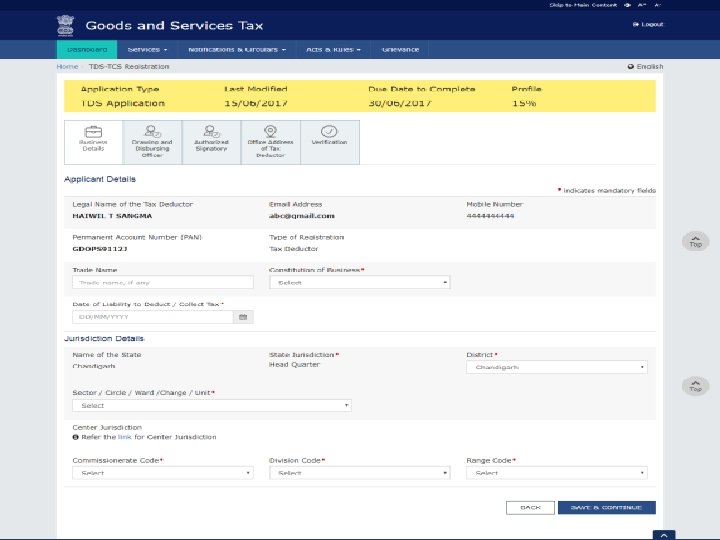The image size is (720, 540).
Task: Click the Applicant Details heading
Action: (100, 179)
